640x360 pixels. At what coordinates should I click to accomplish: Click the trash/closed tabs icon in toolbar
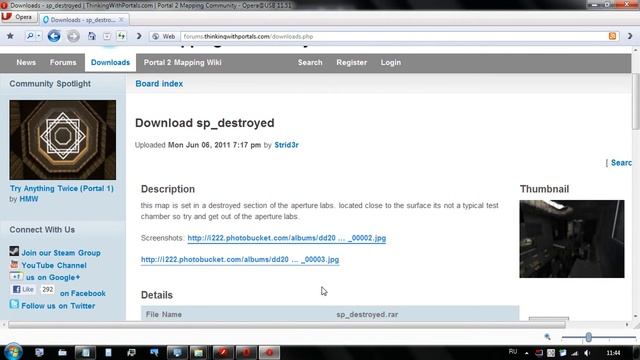107,36
